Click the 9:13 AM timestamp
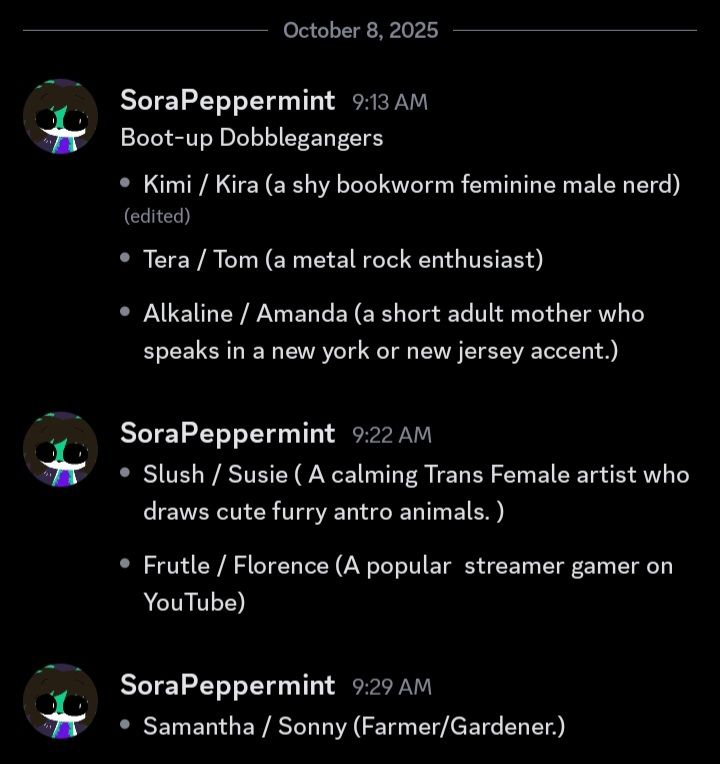The width and height of the screenshot is (720, 764). click(390, 102)
